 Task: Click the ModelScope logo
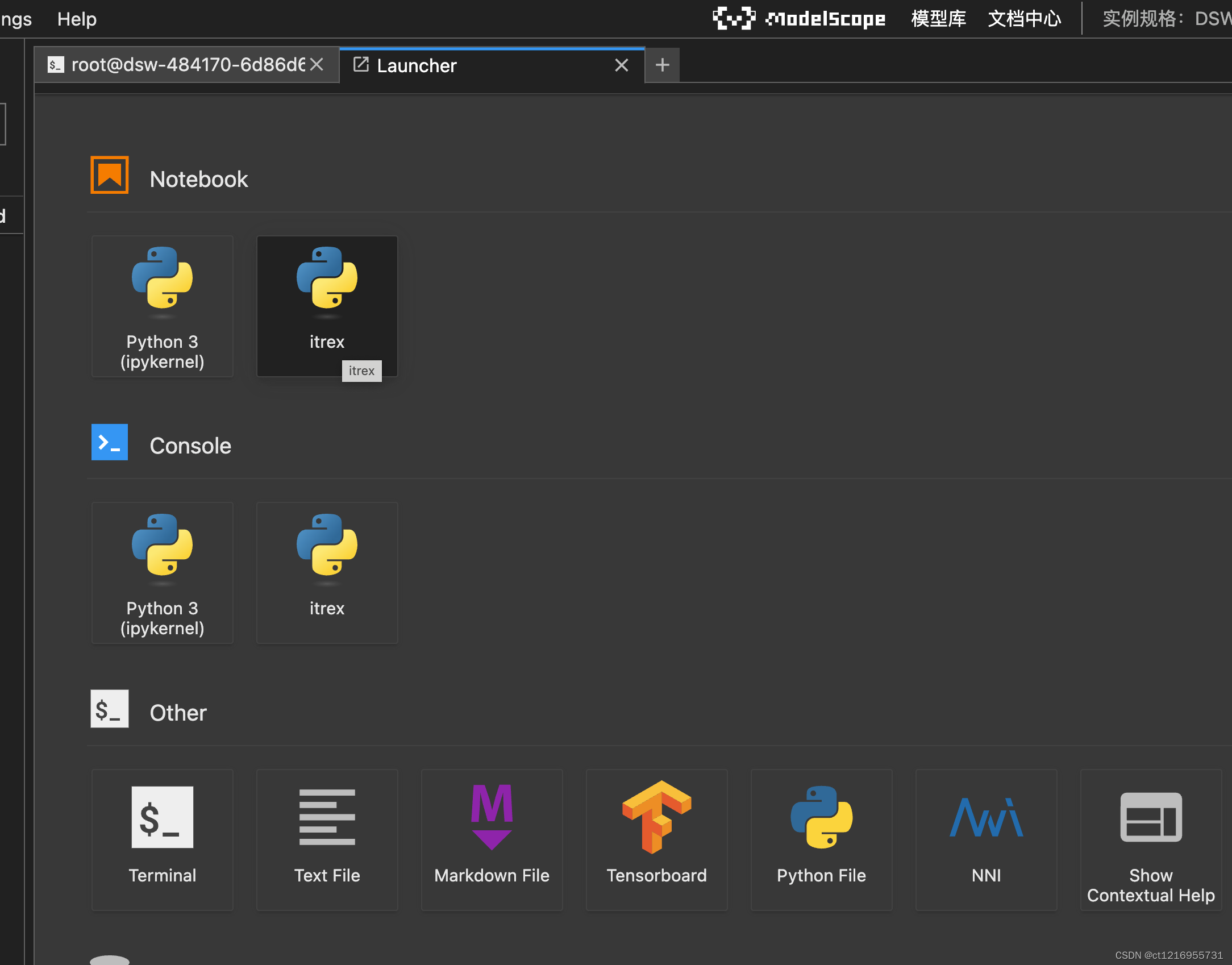pos(798,19)
